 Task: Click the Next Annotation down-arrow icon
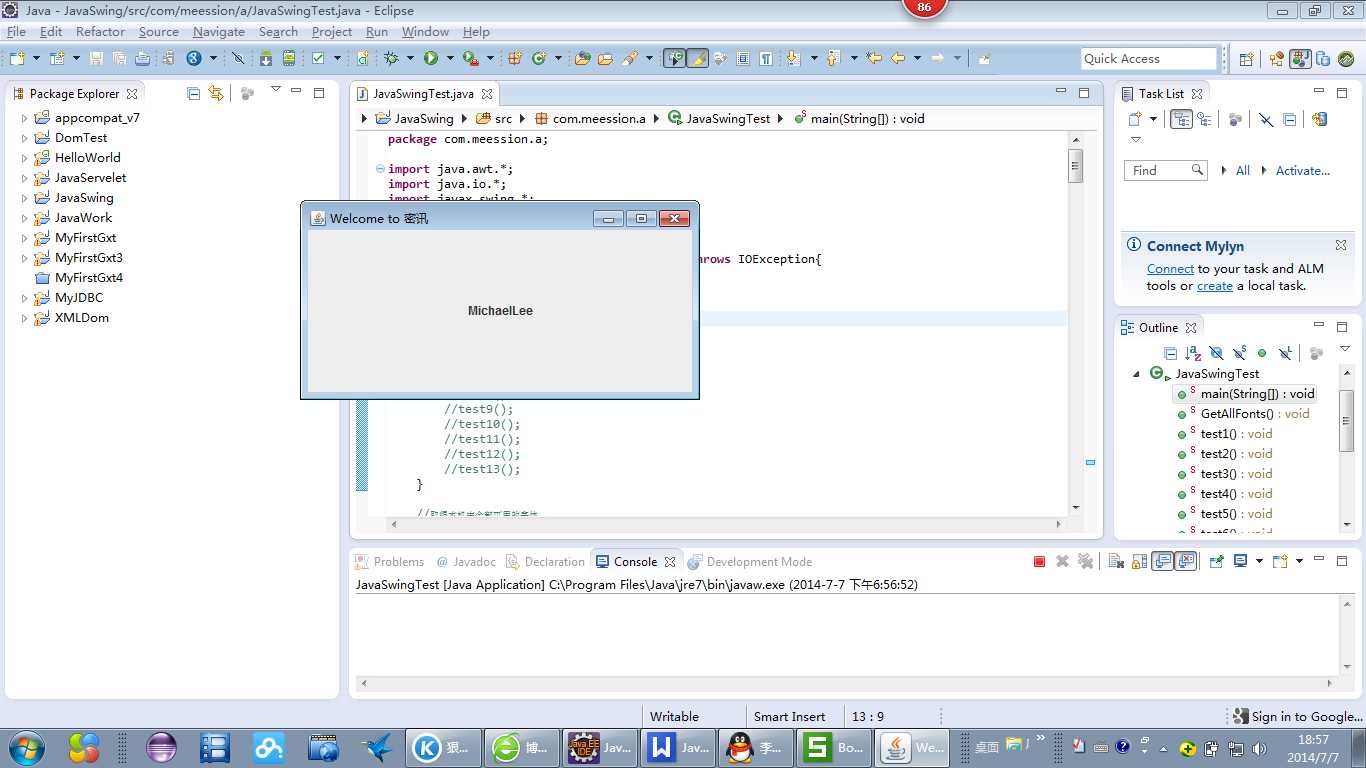pos(793,59)
